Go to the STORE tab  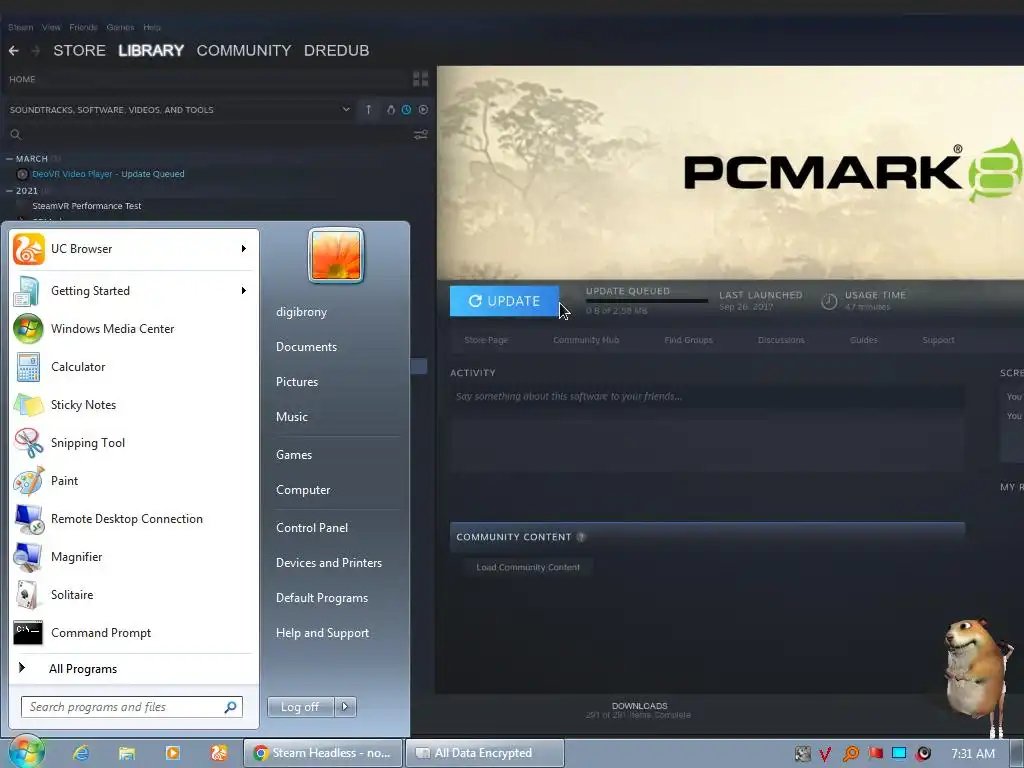80,50
